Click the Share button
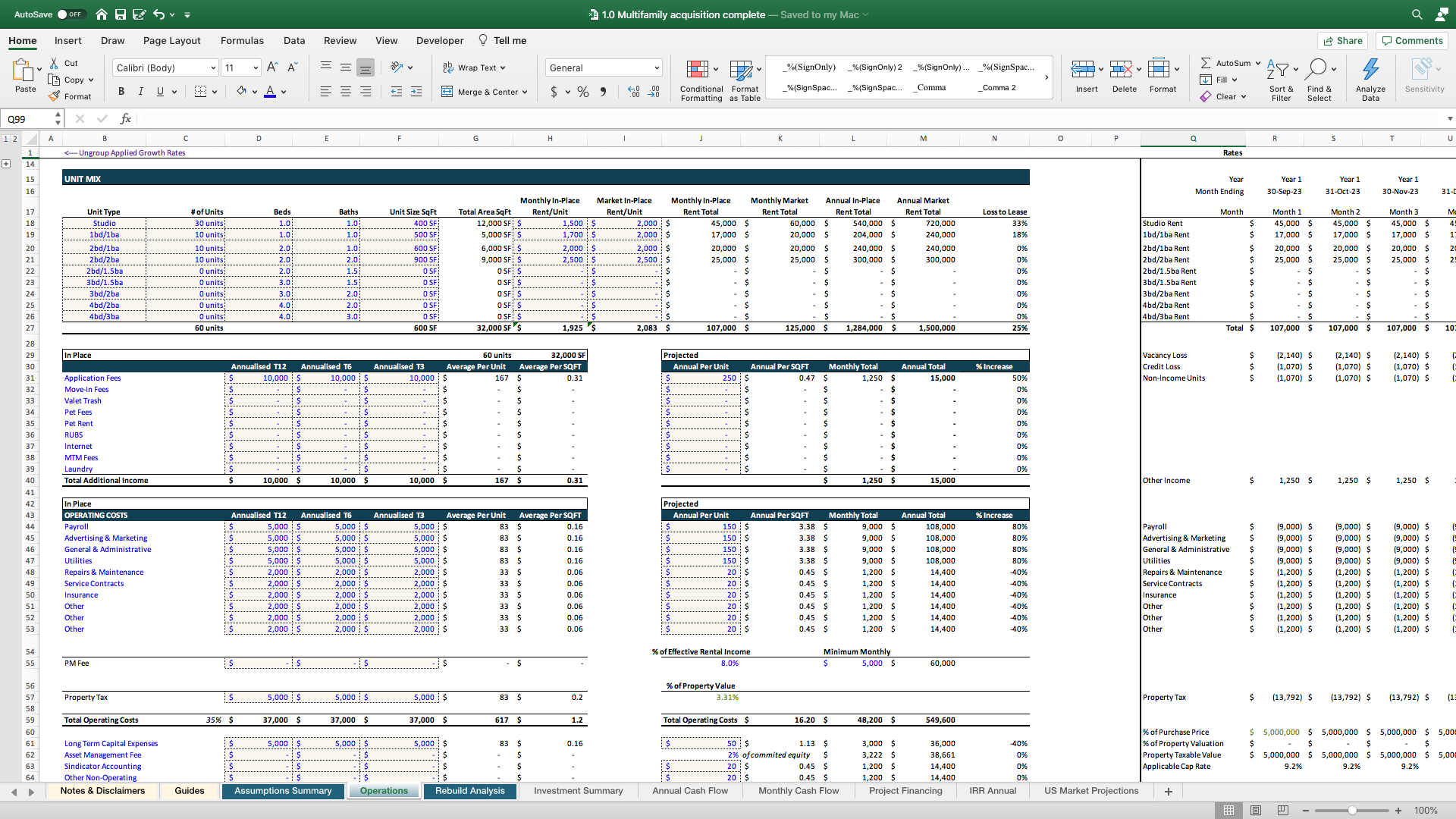1456x819 pixels. point(1342,40)
